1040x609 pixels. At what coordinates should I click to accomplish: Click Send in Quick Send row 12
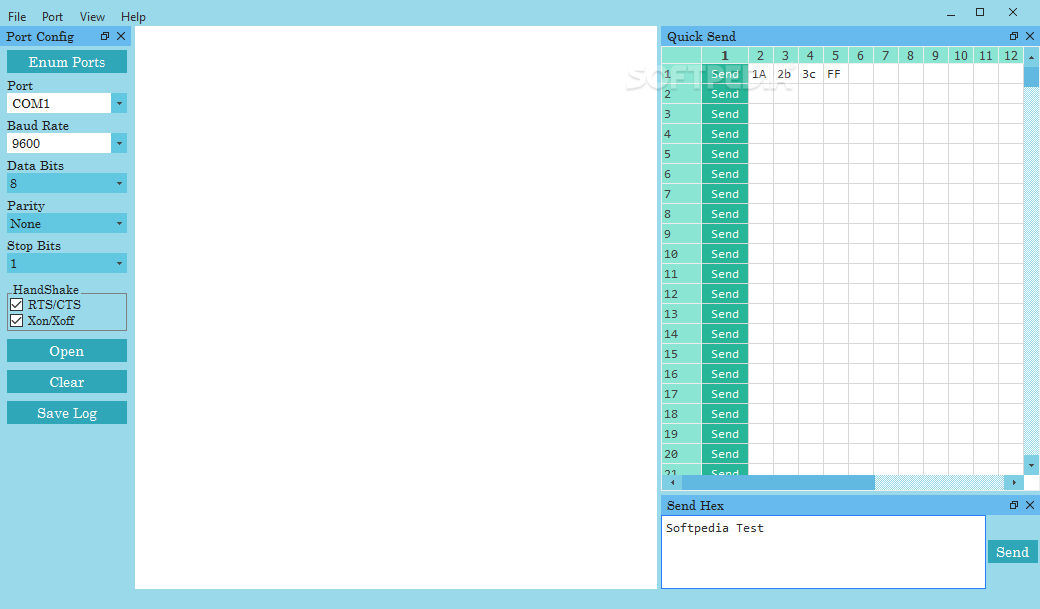[x=725, y=294]
